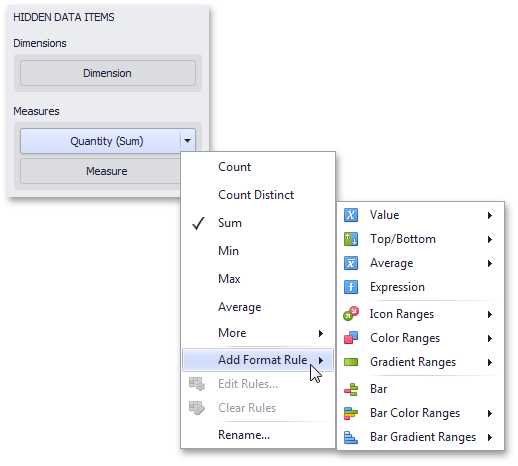Click the Average x-bar icon in submenu
Screen dimensions: 518x466
(351, 263)
